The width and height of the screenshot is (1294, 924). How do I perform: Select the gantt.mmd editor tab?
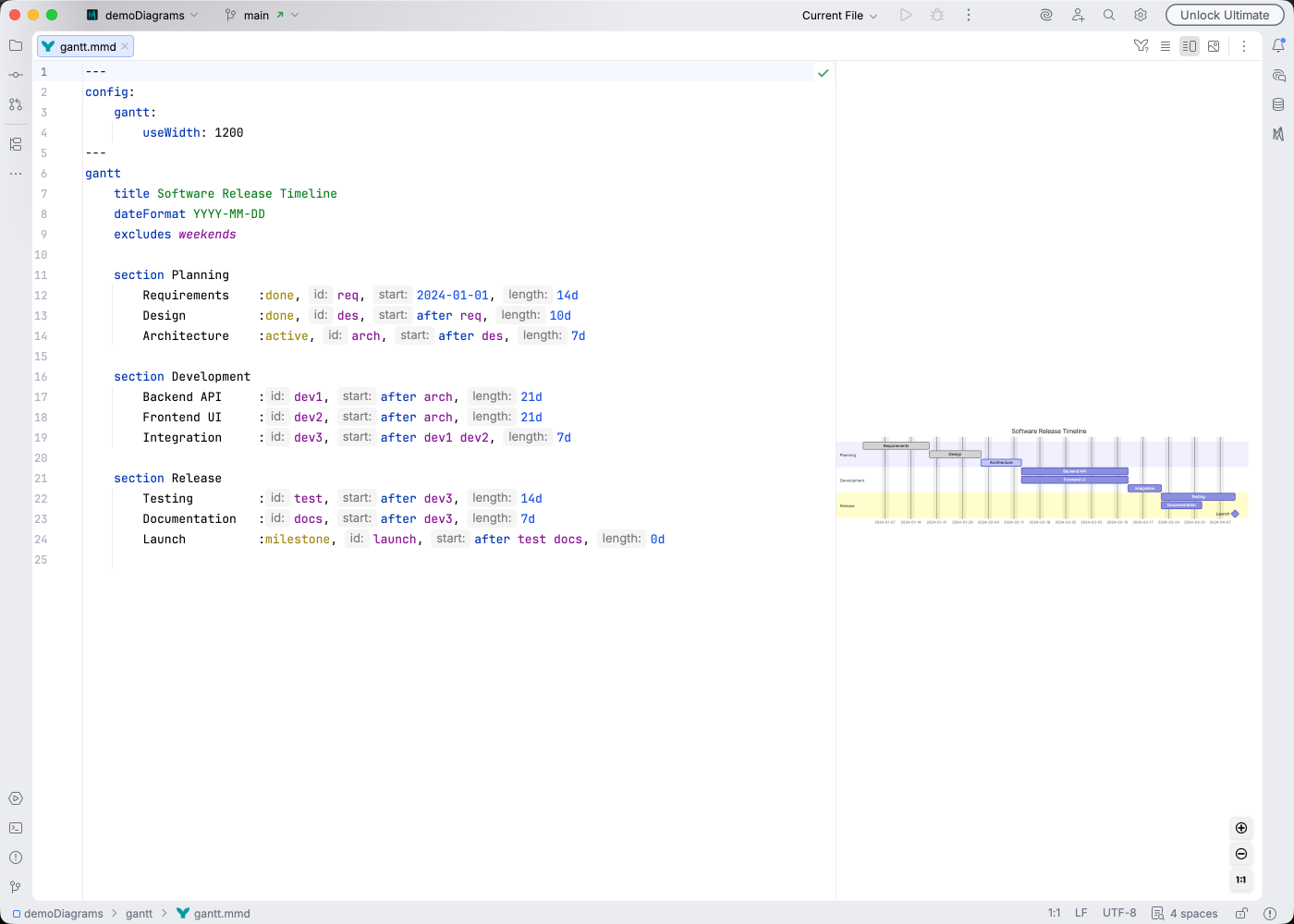pyautogui.click(x=83, y=45)
